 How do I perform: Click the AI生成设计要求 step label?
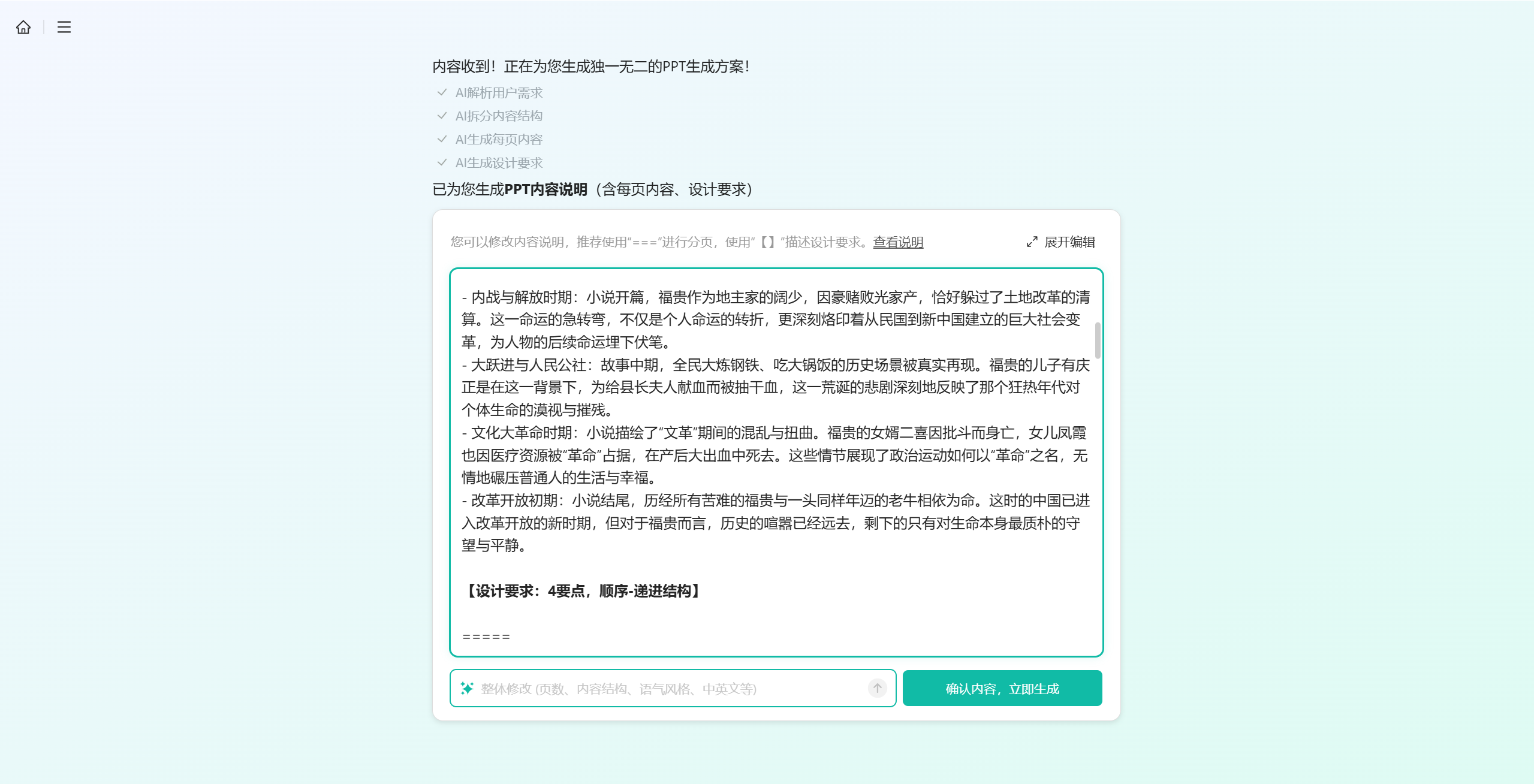499,163
